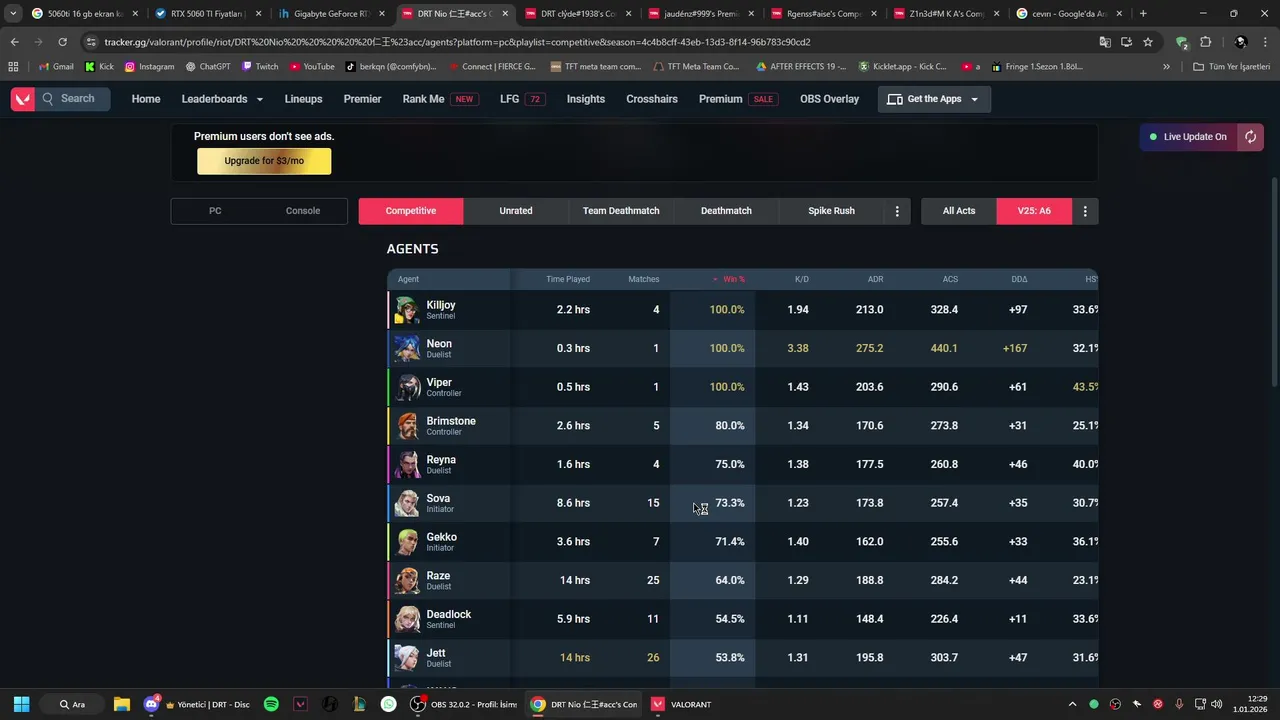Select the Competitive playlist tab
This screenshot has width=1280, height=720.
pos(411,211)
